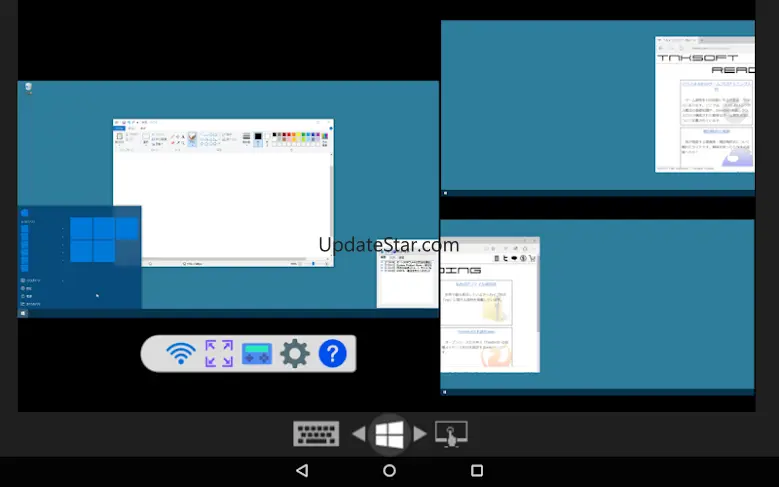Select Color 1 black box in Paint
779x487 pixels.
click(x=258, y=139)
